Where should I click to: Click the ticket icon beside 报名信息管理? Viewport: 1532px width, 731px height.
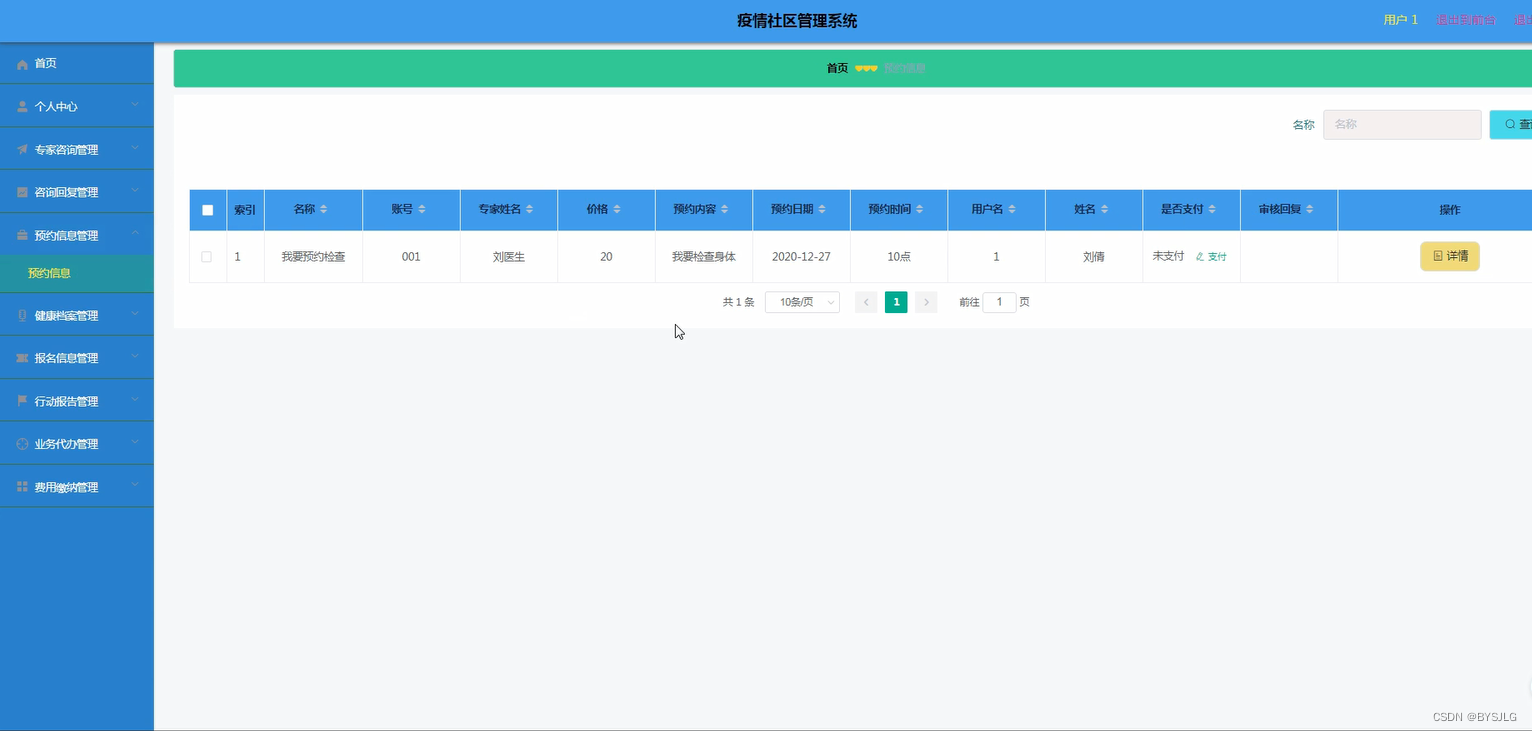(22, 358)
